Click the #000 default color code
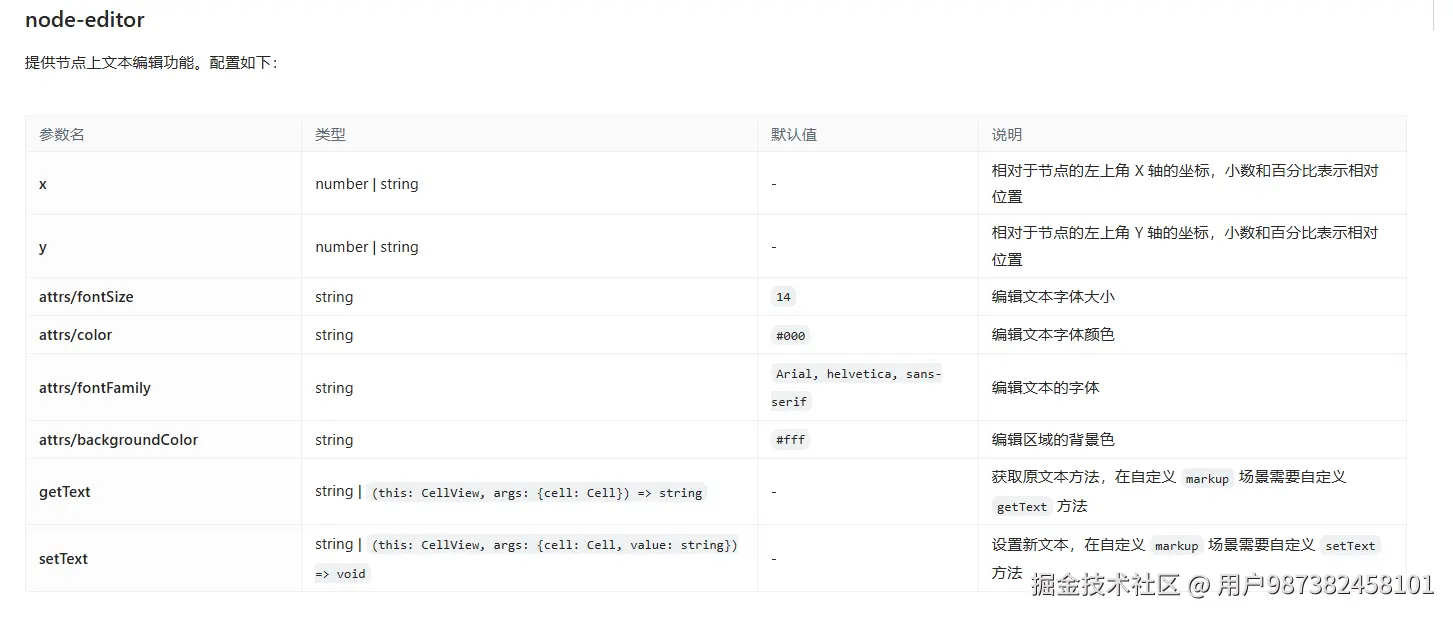 790,336
